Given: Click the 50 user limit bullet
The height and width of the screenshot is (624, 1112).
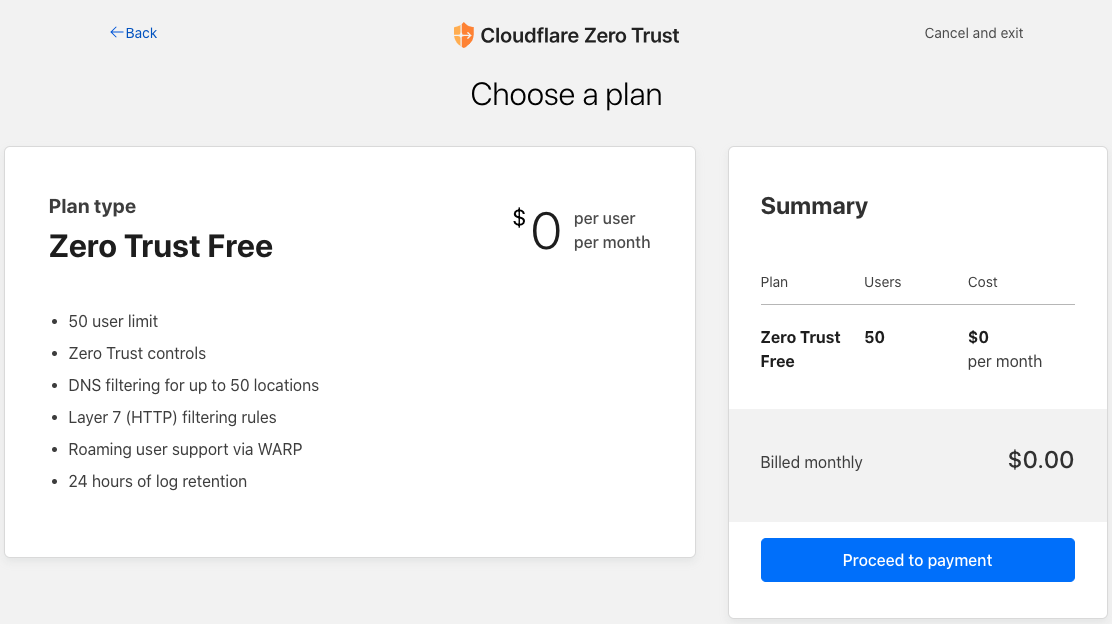Looking at the screenshot, I should [113, 321].
